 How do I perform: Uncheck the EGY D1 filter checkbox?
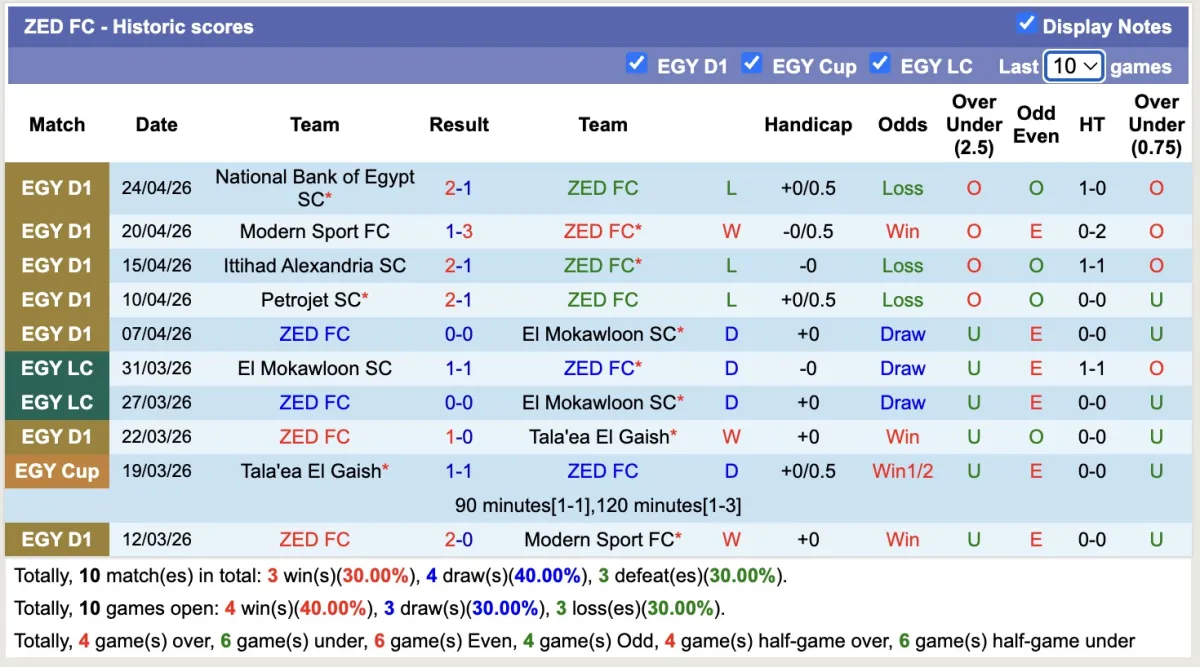(x=636, y=64)
